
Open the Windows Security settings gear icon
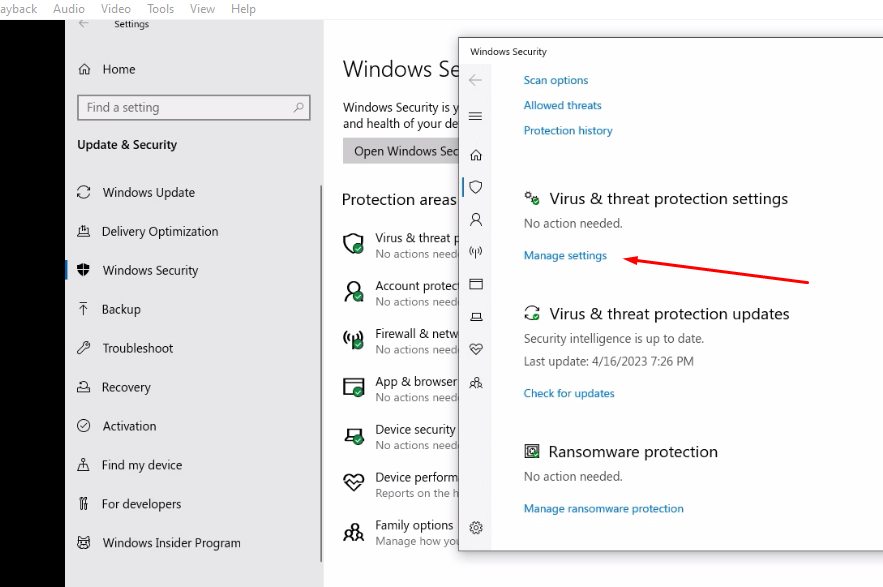476,528
